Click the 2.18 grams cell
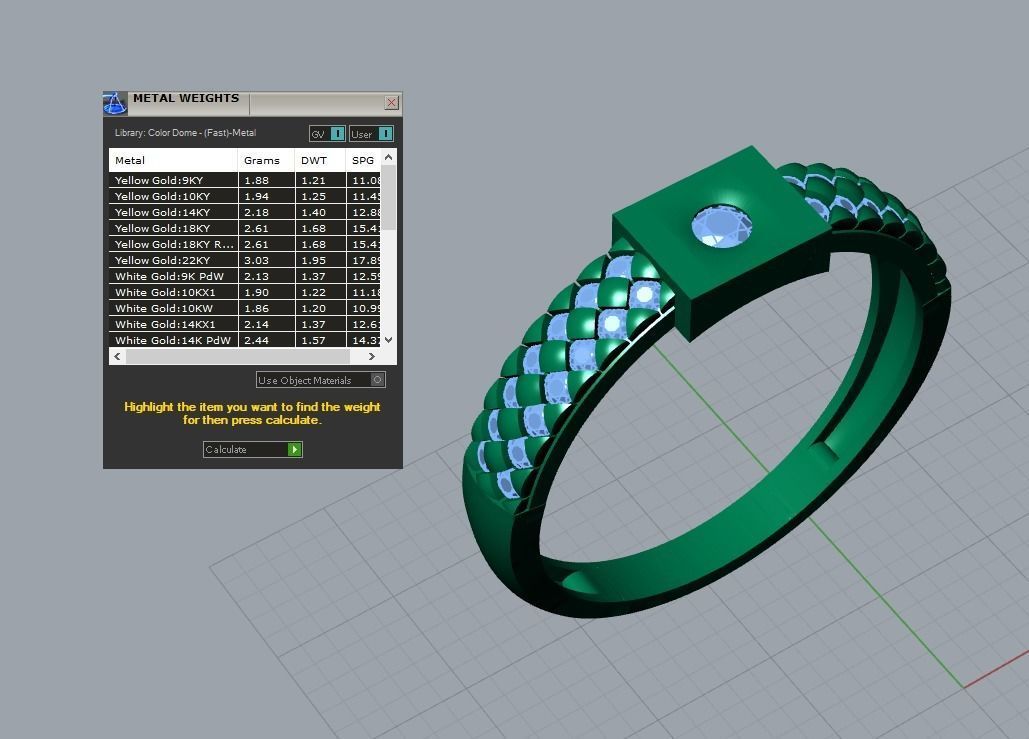Viewport: 1029px width, 739px height. 266,212
